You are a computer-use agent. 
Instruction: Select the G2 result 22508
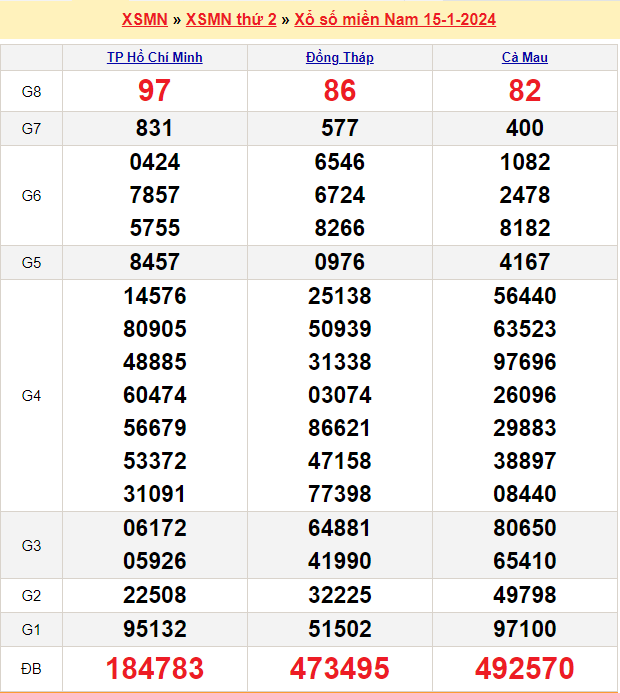[155, 595]
